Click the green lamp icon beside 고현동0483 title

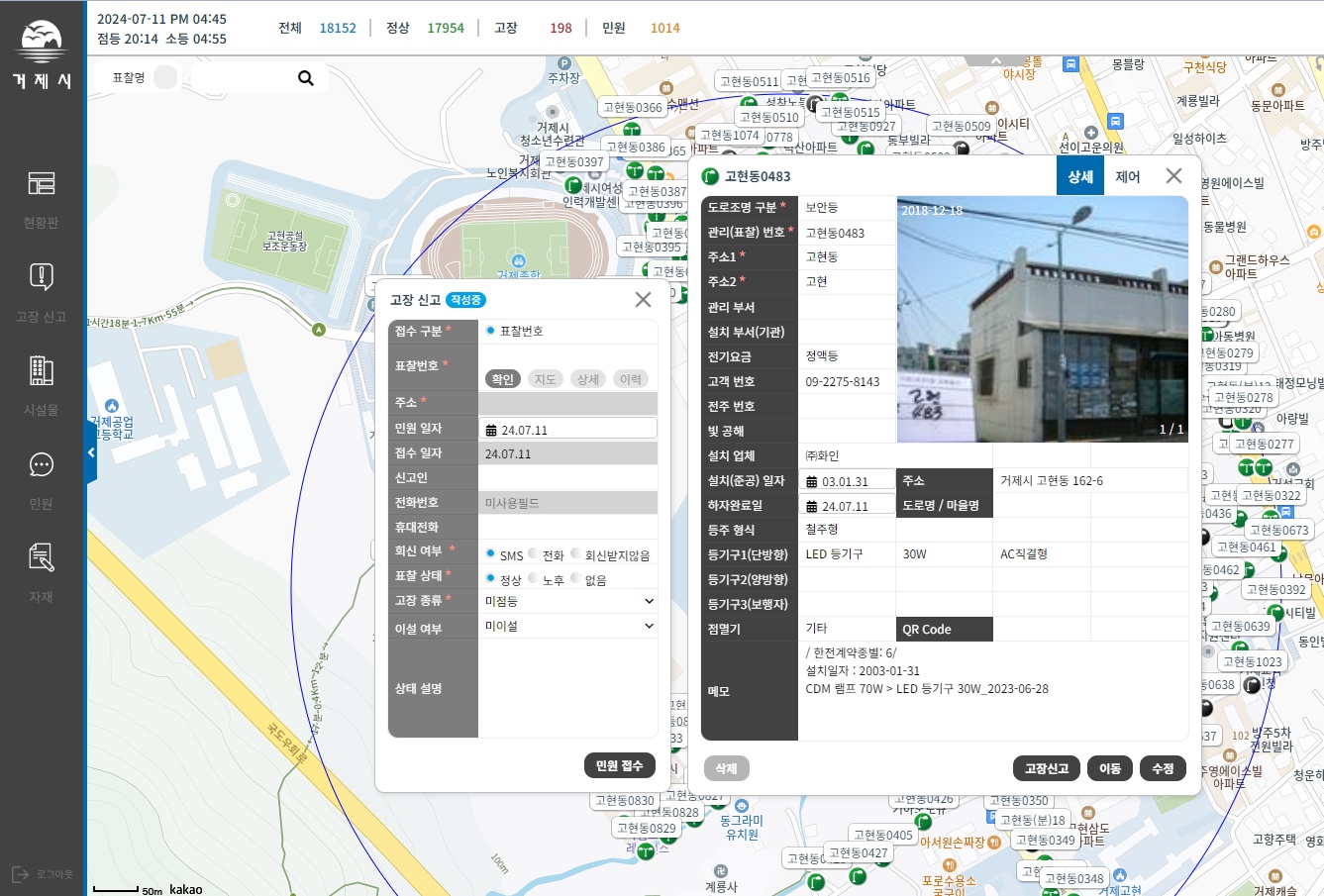[710, 176]
